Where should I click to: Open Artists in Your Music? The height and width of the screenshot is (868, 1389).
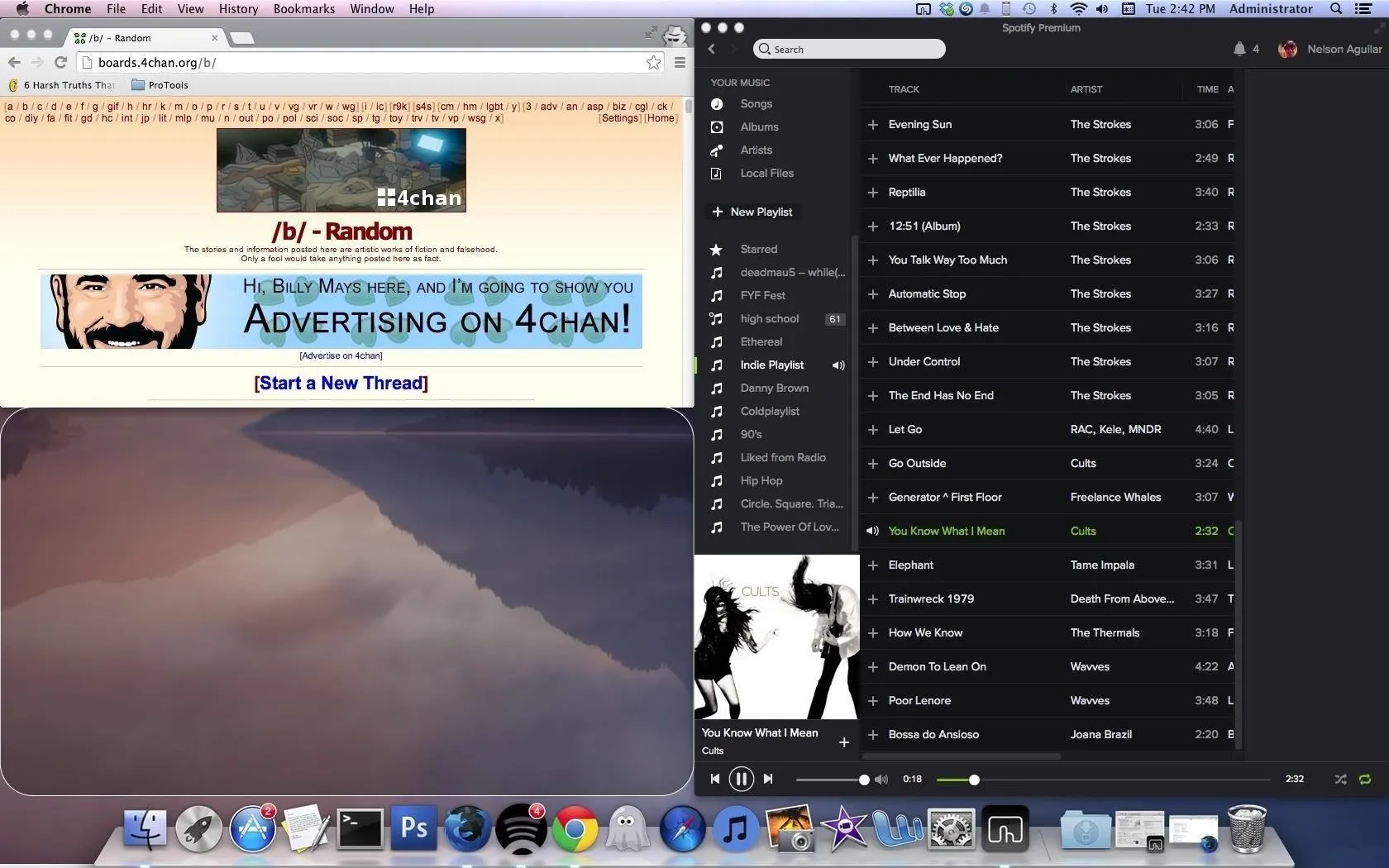[756, 150]
